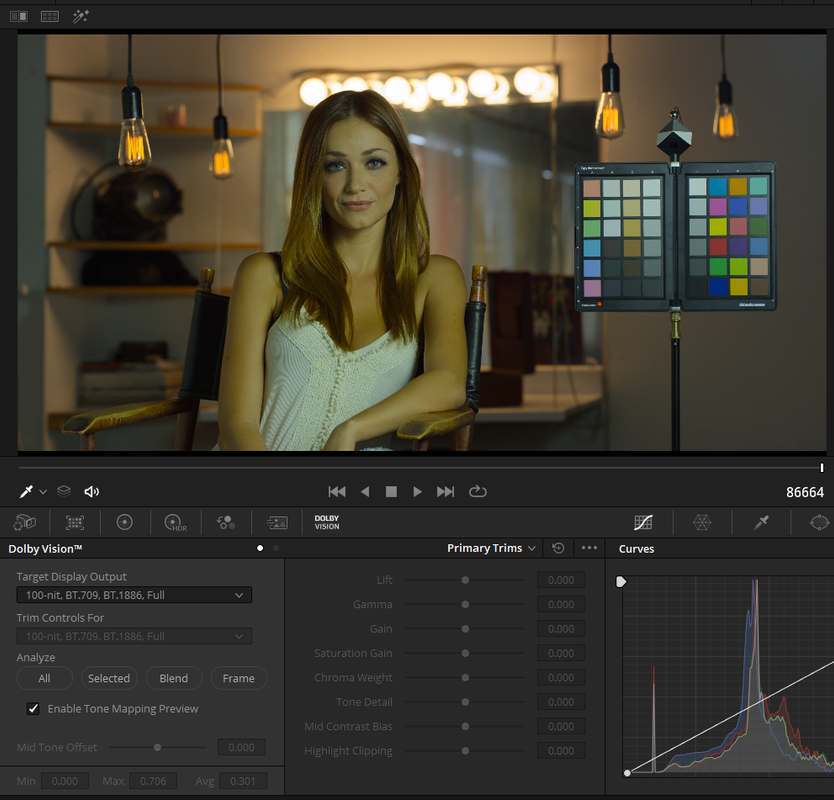This screenshot has width=834, height=800.
Task: Jump to last frame of clip
Action: [446, 491]
